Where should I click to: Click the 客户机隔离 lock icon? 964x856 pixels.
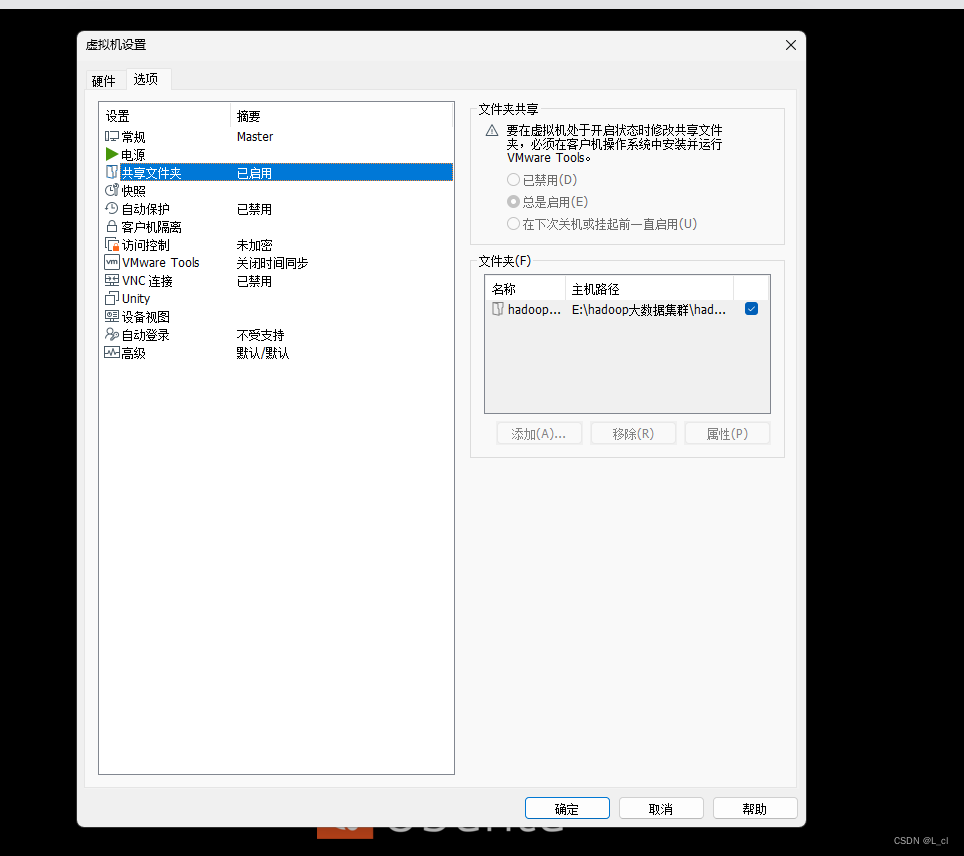111,226
